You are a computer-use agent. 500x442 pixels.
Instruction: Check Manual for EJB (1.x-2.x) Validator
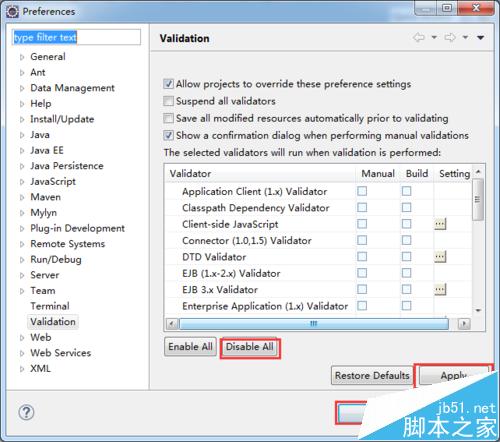pos(362,273)
